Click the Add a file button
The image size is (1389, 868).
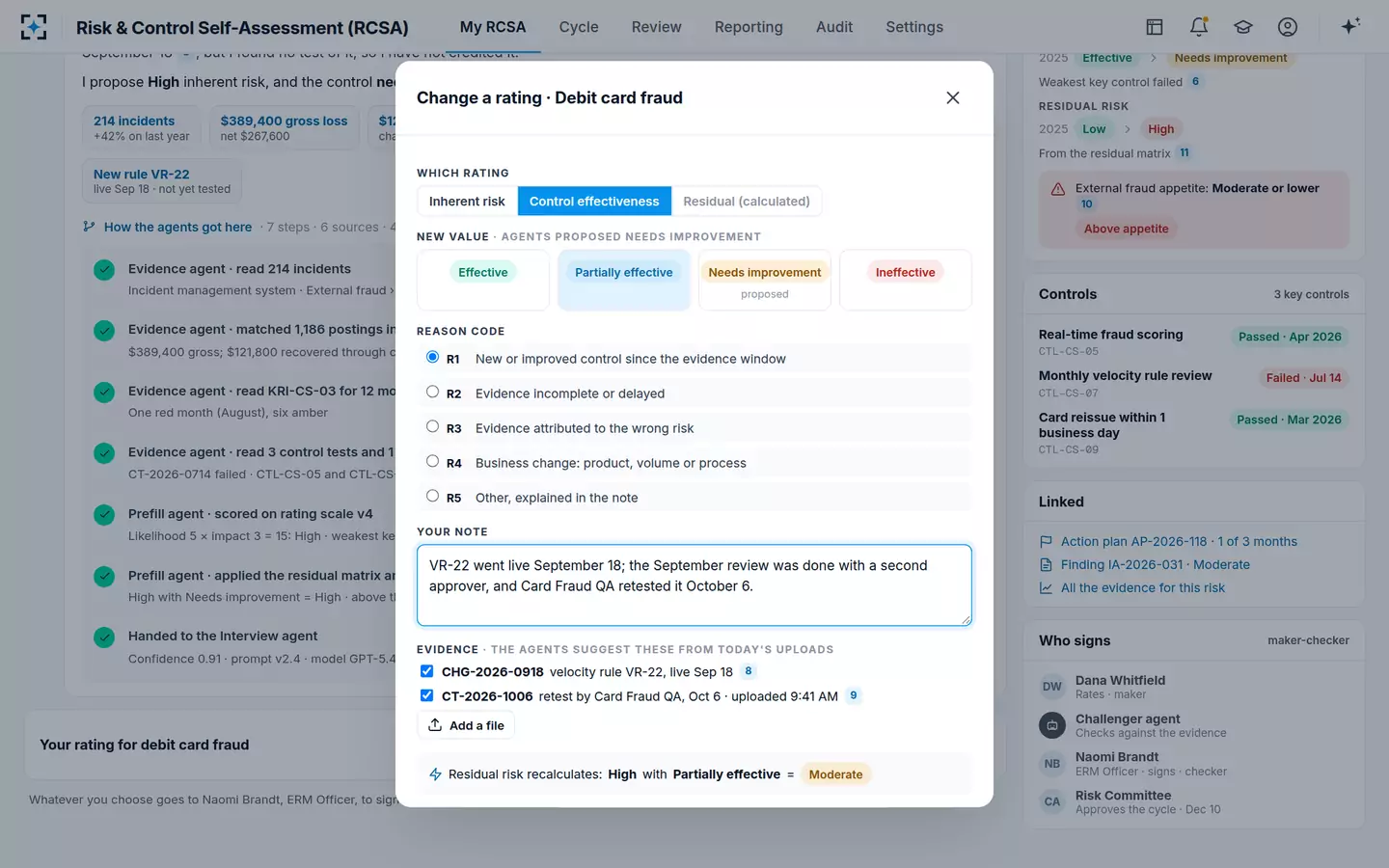tap(466, 725)
